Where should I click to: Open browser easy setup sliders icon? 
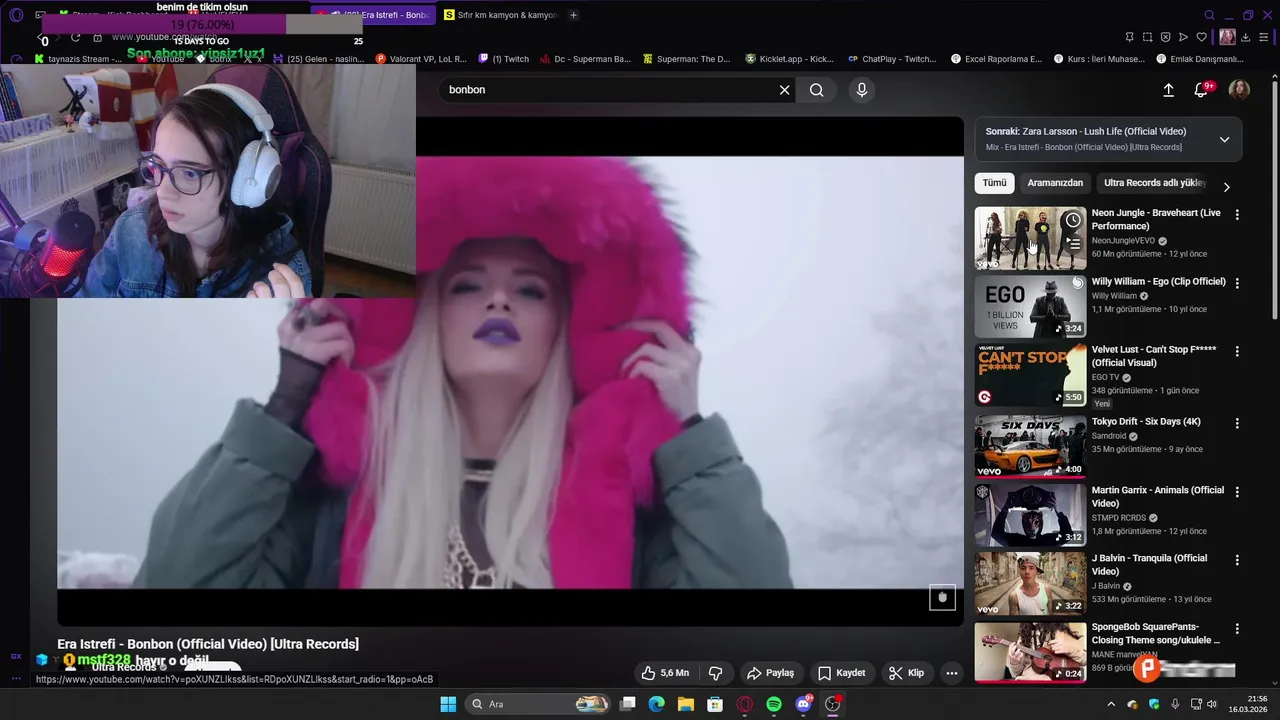[x=1264, y=37]
